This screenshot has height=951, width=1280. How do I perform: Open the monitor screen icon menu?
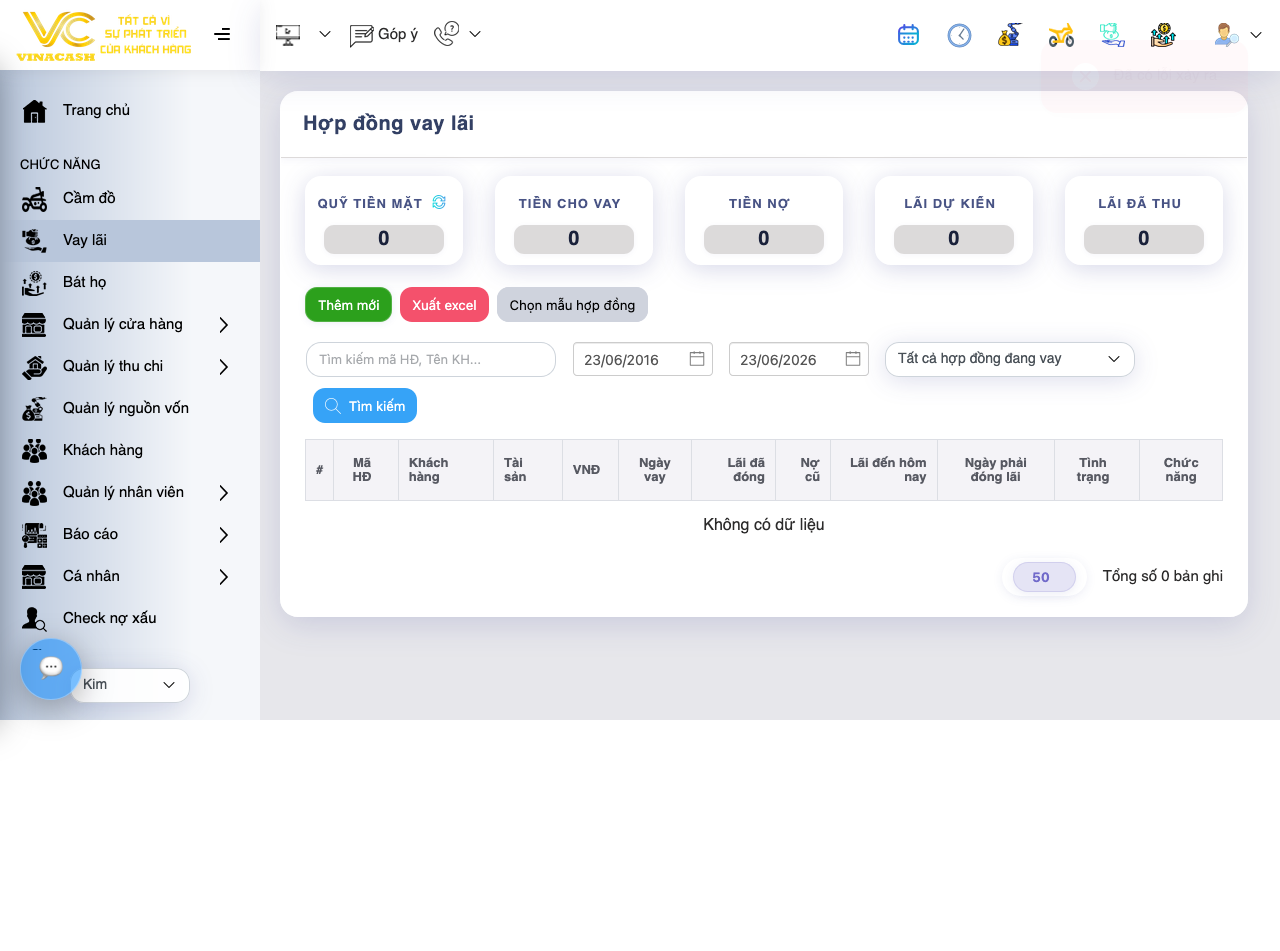(x=288, y=35)
